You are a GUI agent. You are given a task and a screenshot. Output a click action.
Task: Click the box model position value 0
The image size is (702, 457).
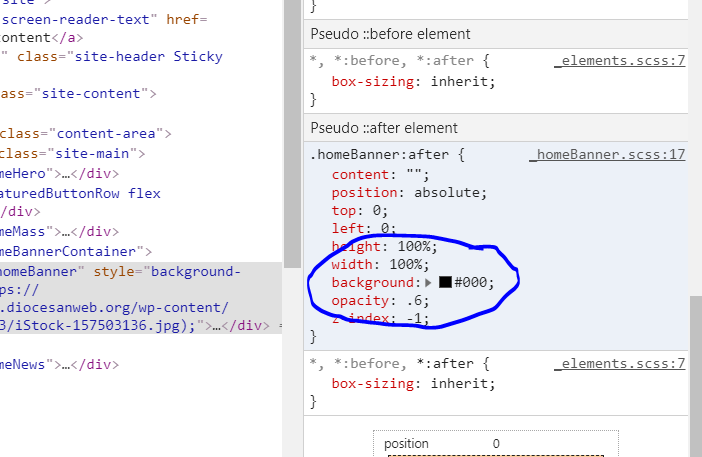(x=496, y=443)
